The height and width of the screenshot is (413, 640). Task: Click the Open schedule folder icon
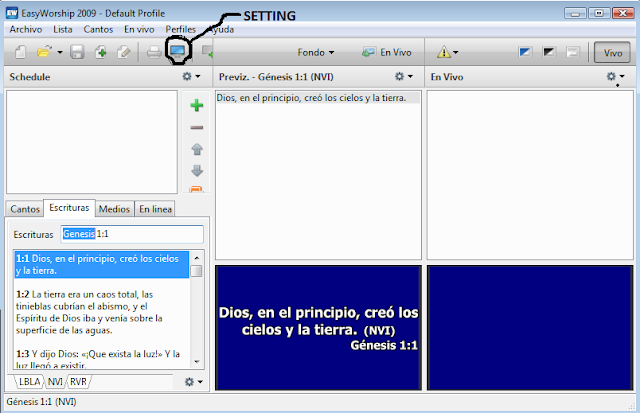44,52
